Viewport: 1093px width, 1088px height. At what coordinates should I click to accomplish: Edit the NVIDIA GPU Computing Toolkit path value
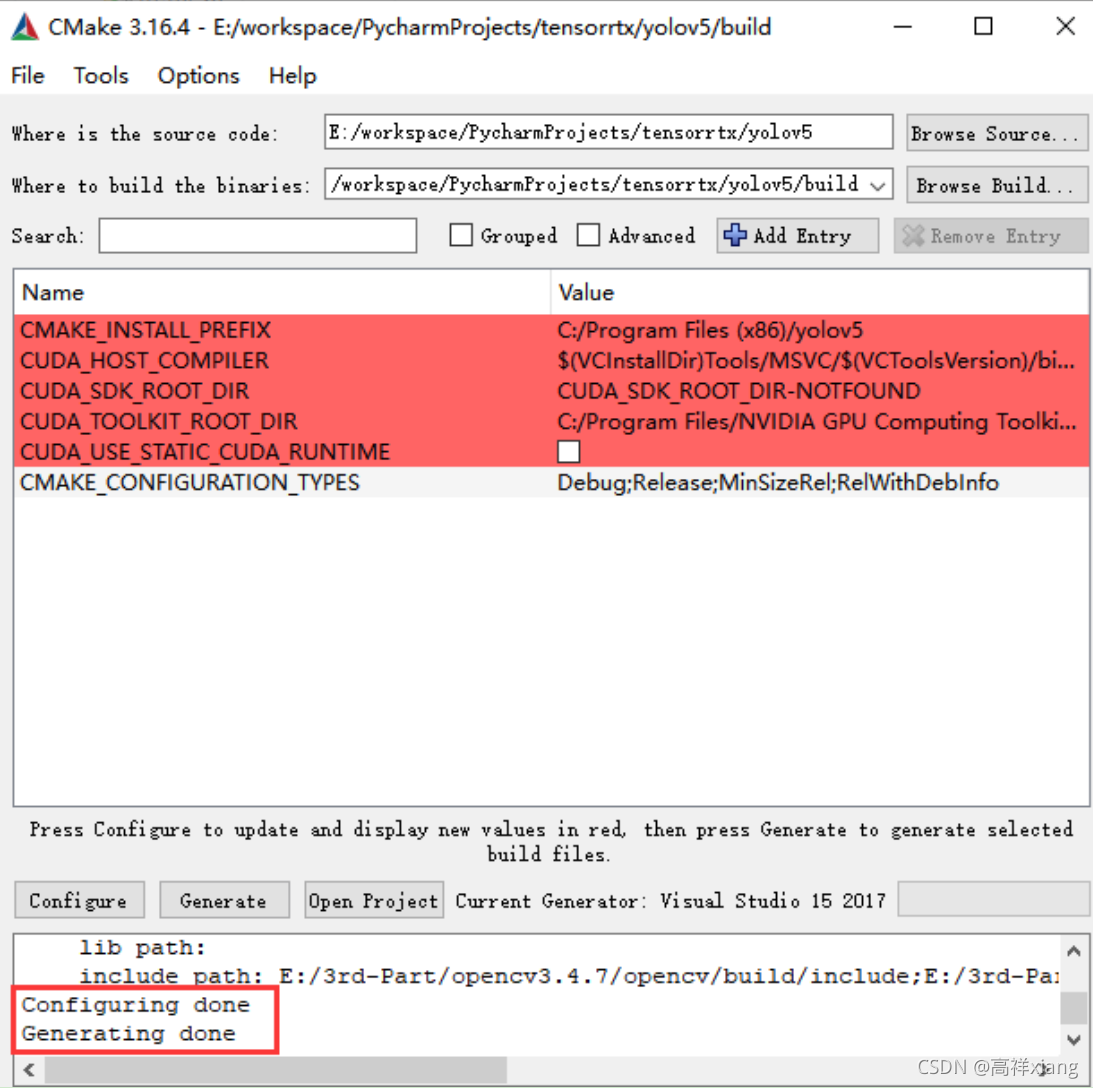[816, 422]
